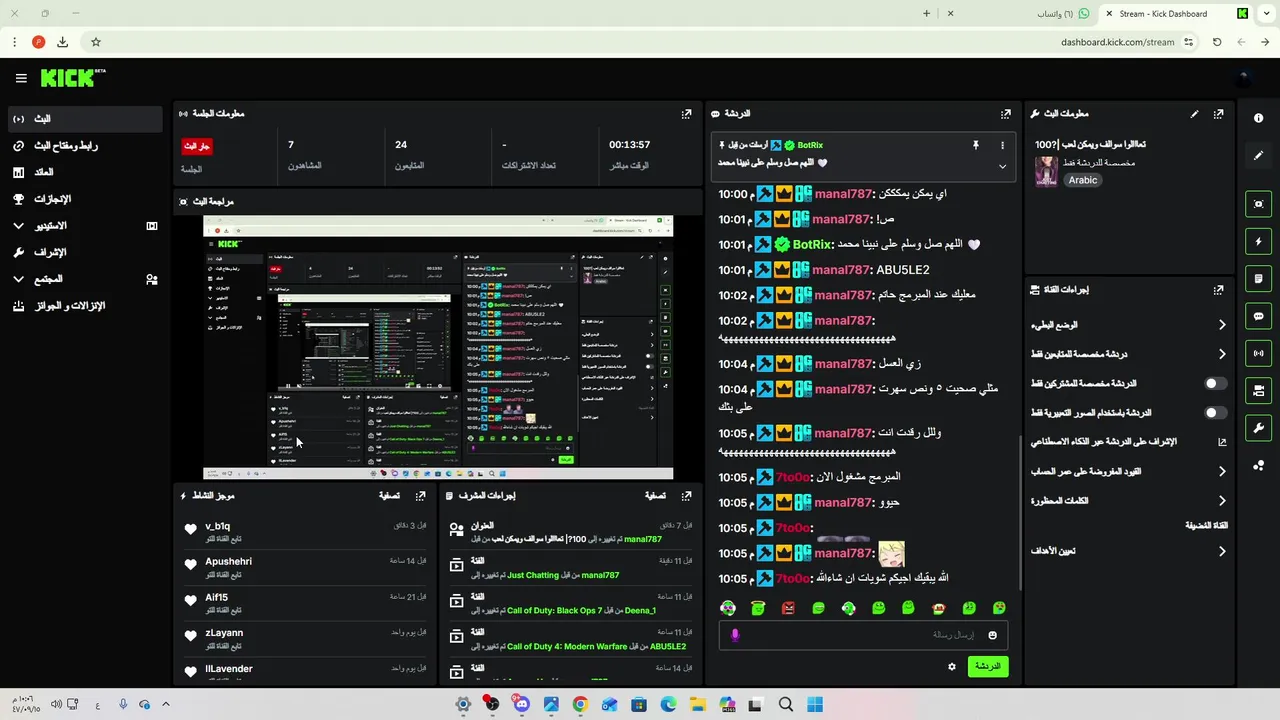Open the hamburger menu beside the Kick logo
The height and width of the screenshot is (720, 1280).
point(21,78)
